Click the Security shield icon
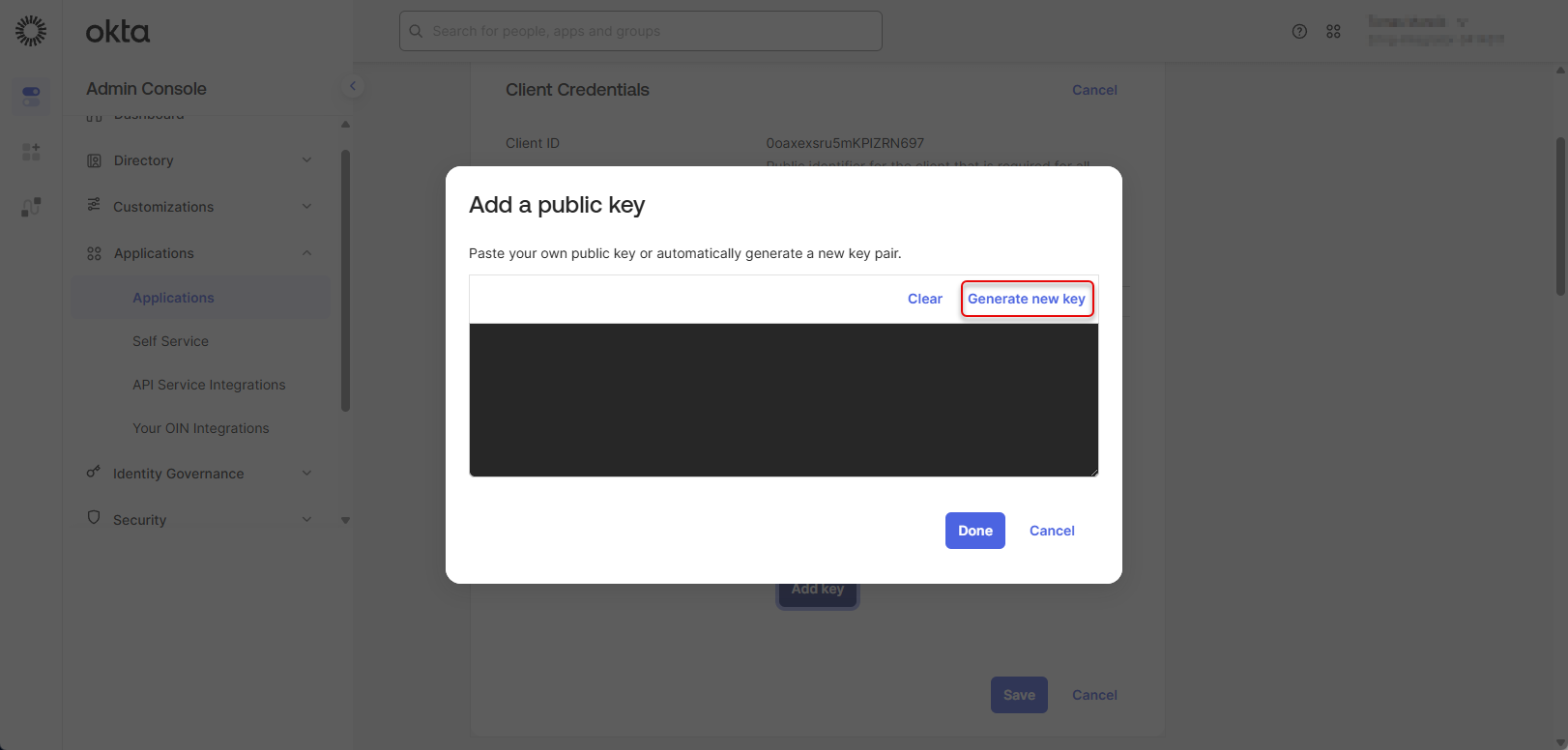 (x=94, y=518)
